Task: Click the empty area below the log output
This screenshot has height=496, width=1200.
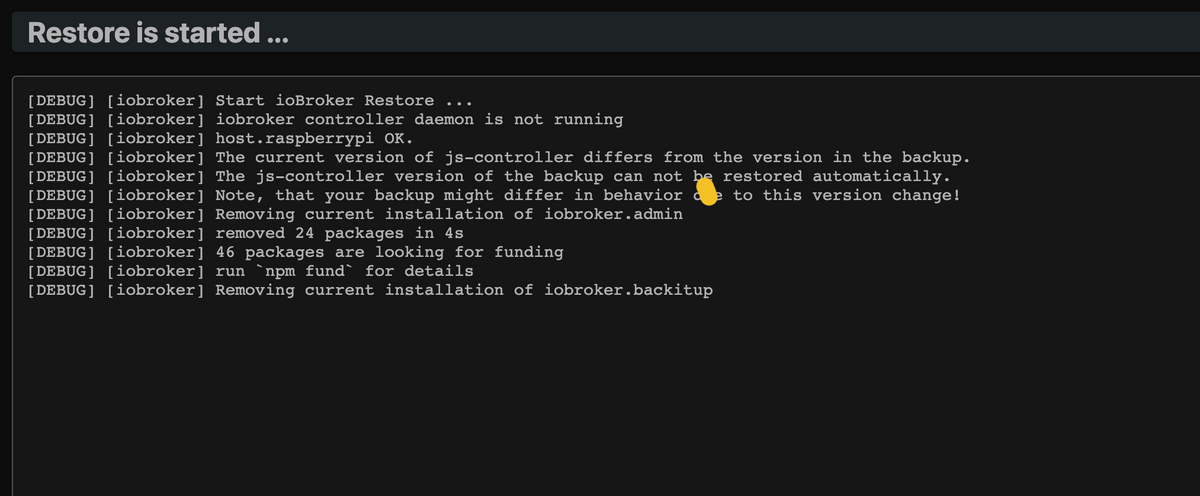Action: [600, 400]
